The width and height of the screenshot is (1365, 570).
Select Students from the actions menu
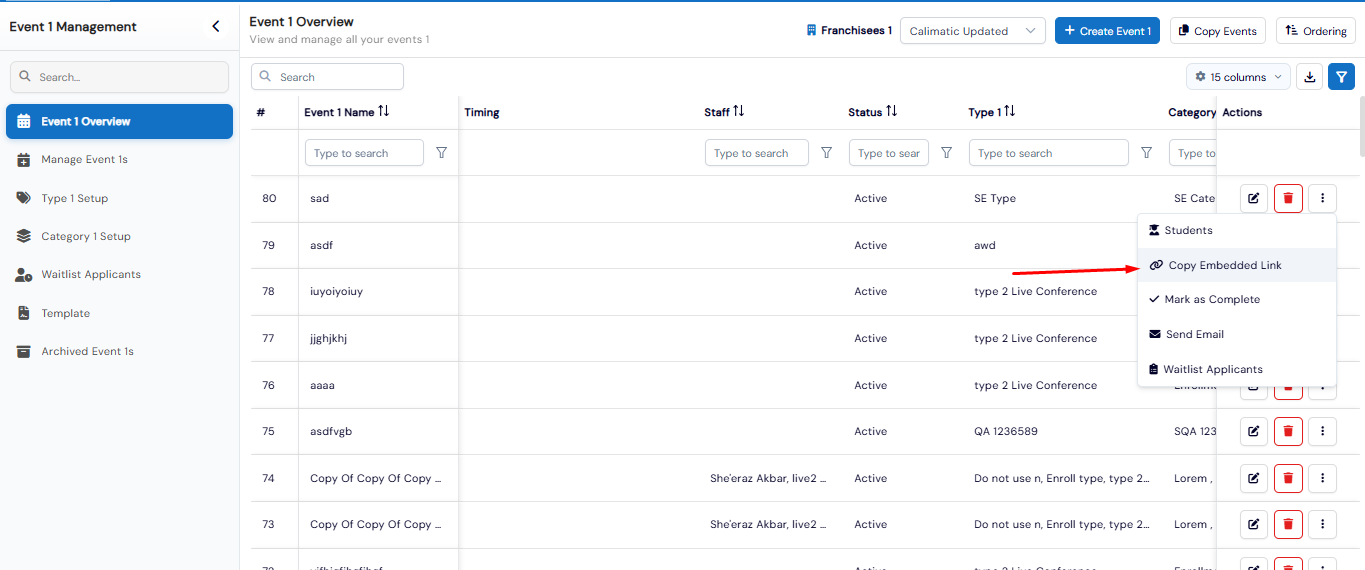click(x=1237, y=230)
